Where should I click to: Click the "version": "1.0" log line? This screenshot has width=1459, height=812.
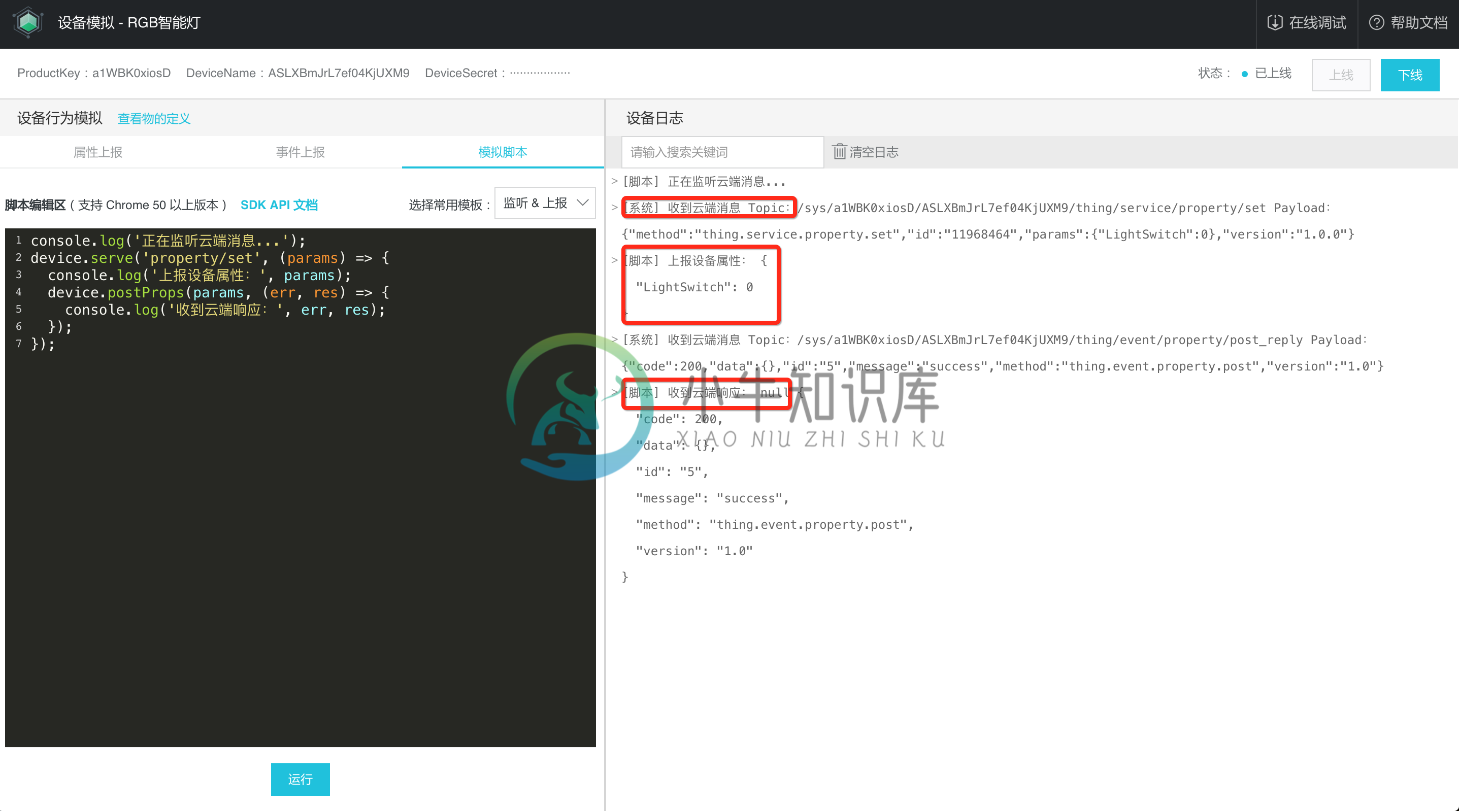[694, 551]
